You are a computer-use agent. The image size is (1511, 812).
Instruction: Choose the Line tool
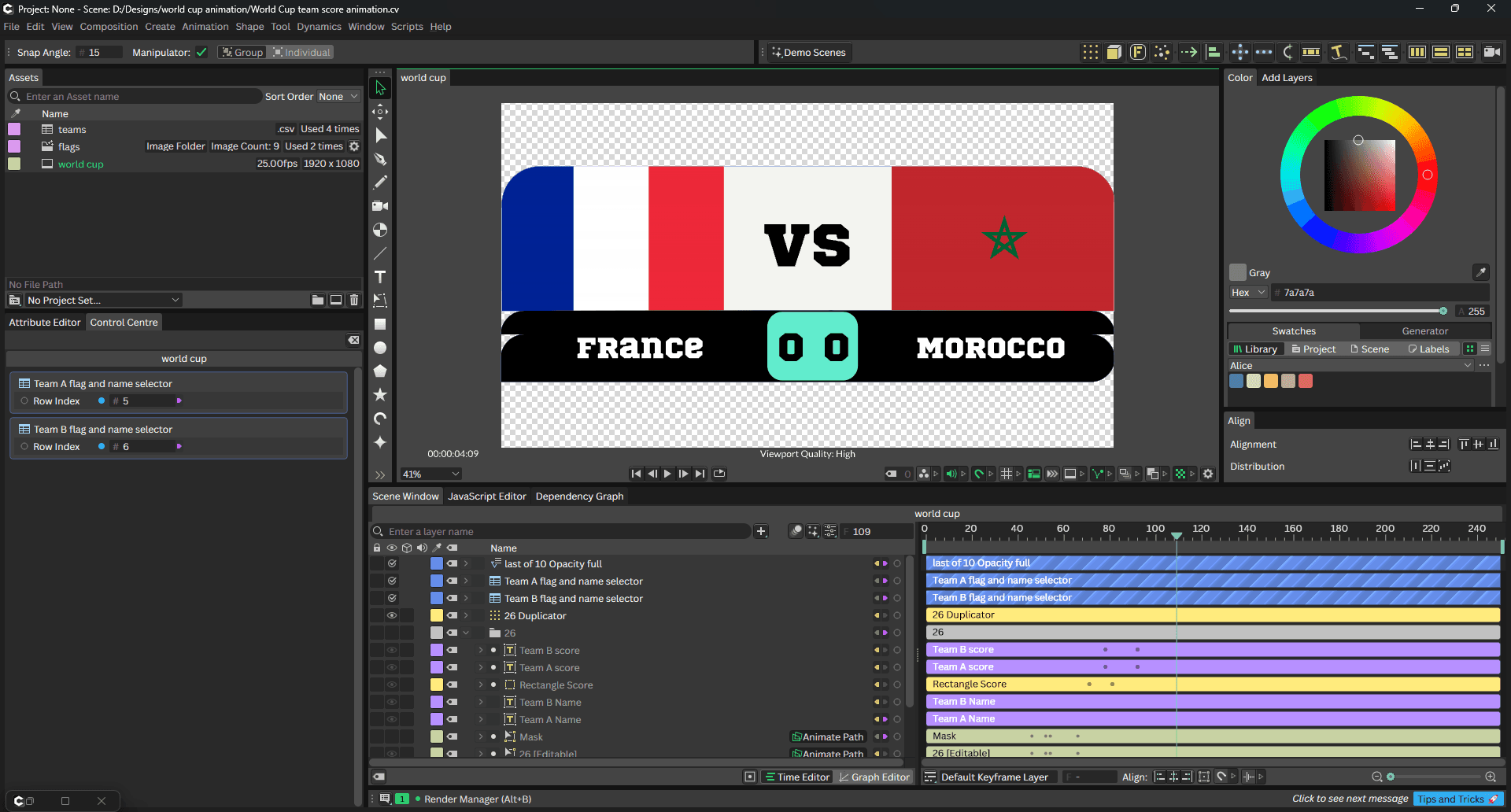pos(380,253)
